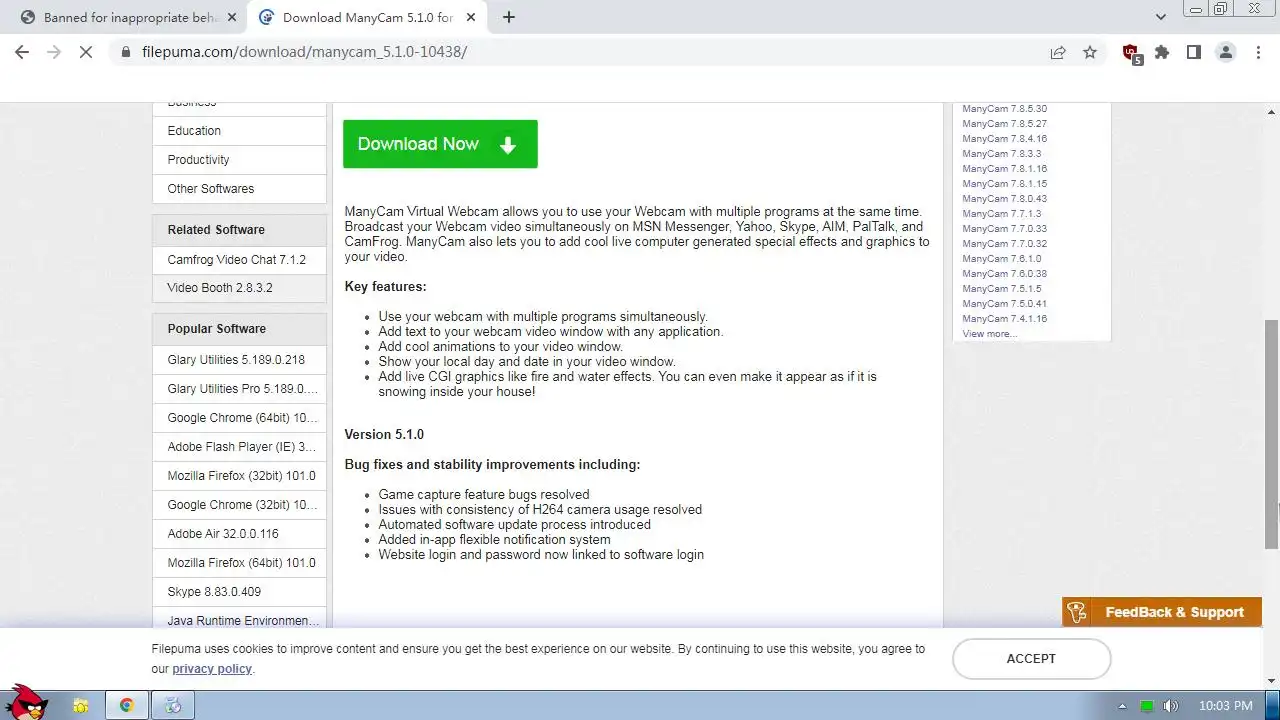This screenshot has width=1280, height=720.
Task: Select ManyCam 7.4.1.16 version
Action: point(1004,319)
